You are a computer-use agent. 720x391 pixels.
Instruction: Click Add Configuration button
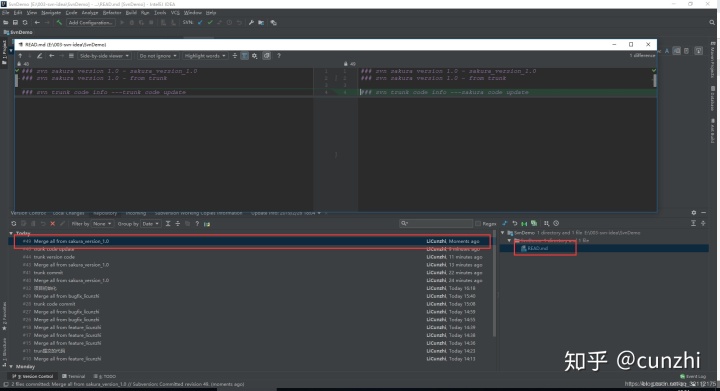(x=90, y=22)
